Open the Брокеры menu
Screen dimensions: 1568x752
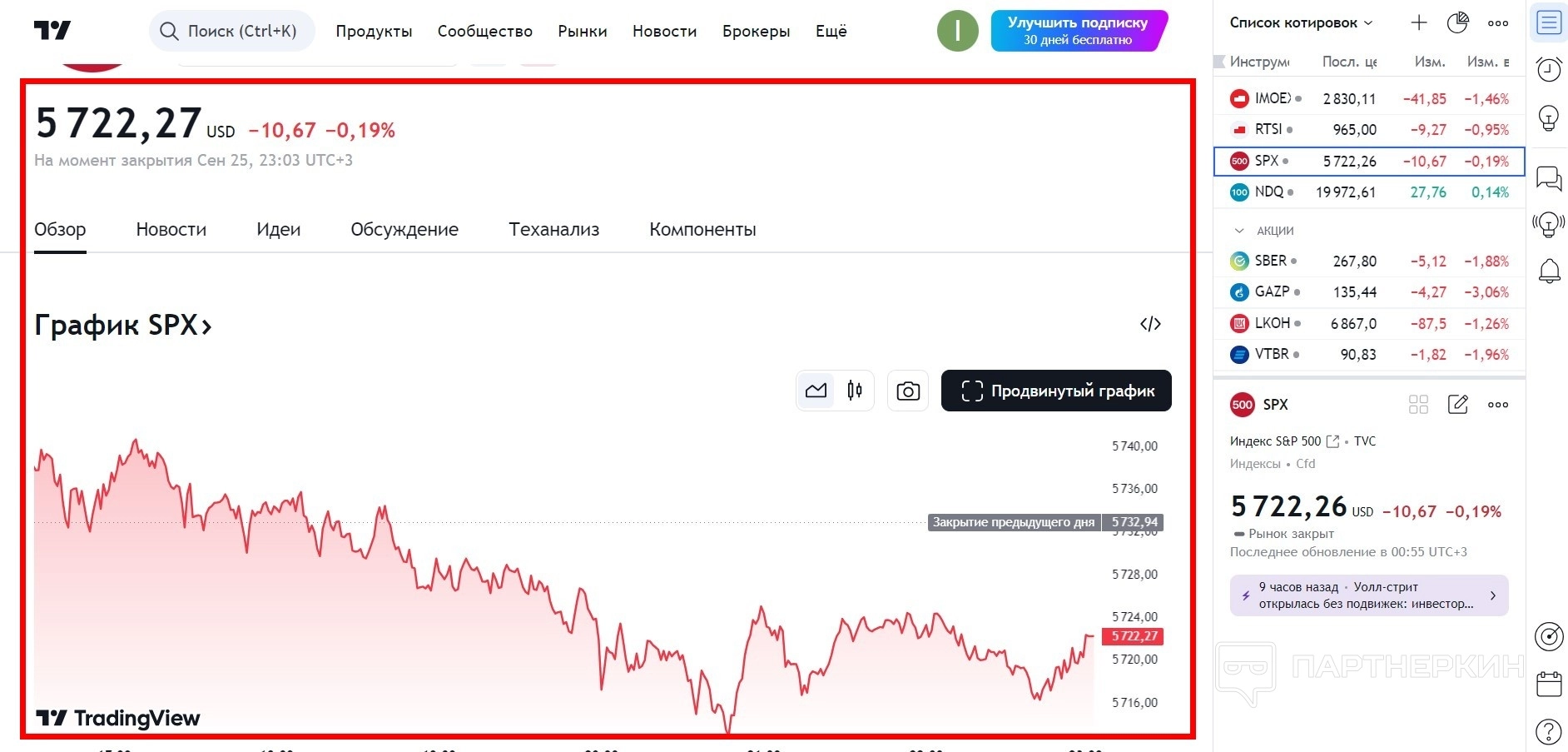(x=757, y=31)
